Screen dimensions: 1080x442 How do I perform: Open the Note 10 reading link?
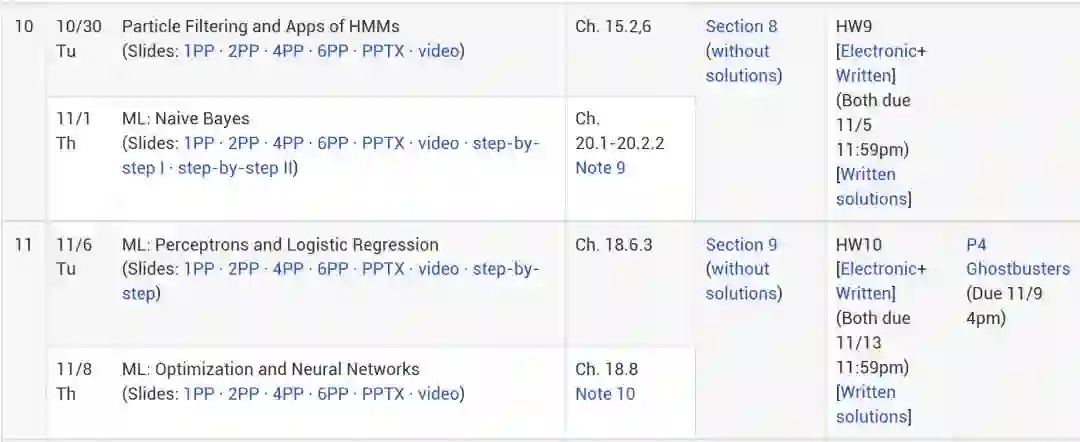pyautogui.click(x=605, y=394)
